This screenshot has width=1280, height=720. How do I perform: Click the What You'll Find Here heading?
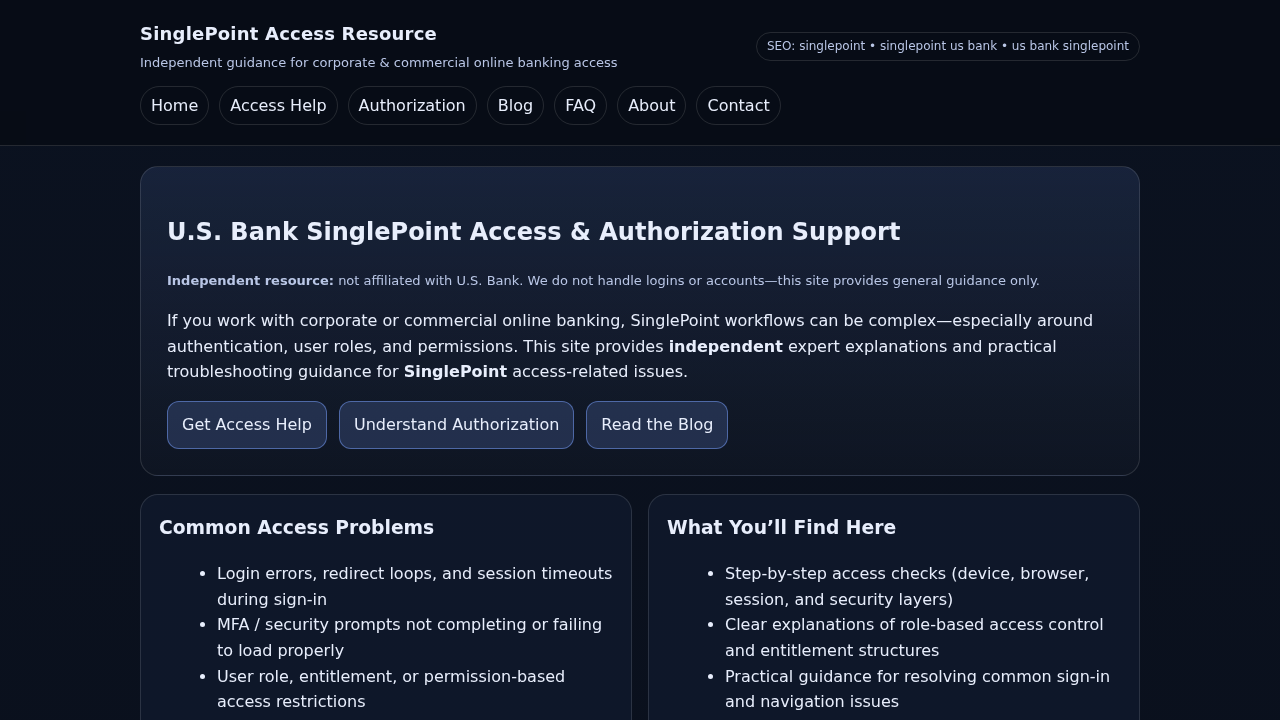[781, 527]
